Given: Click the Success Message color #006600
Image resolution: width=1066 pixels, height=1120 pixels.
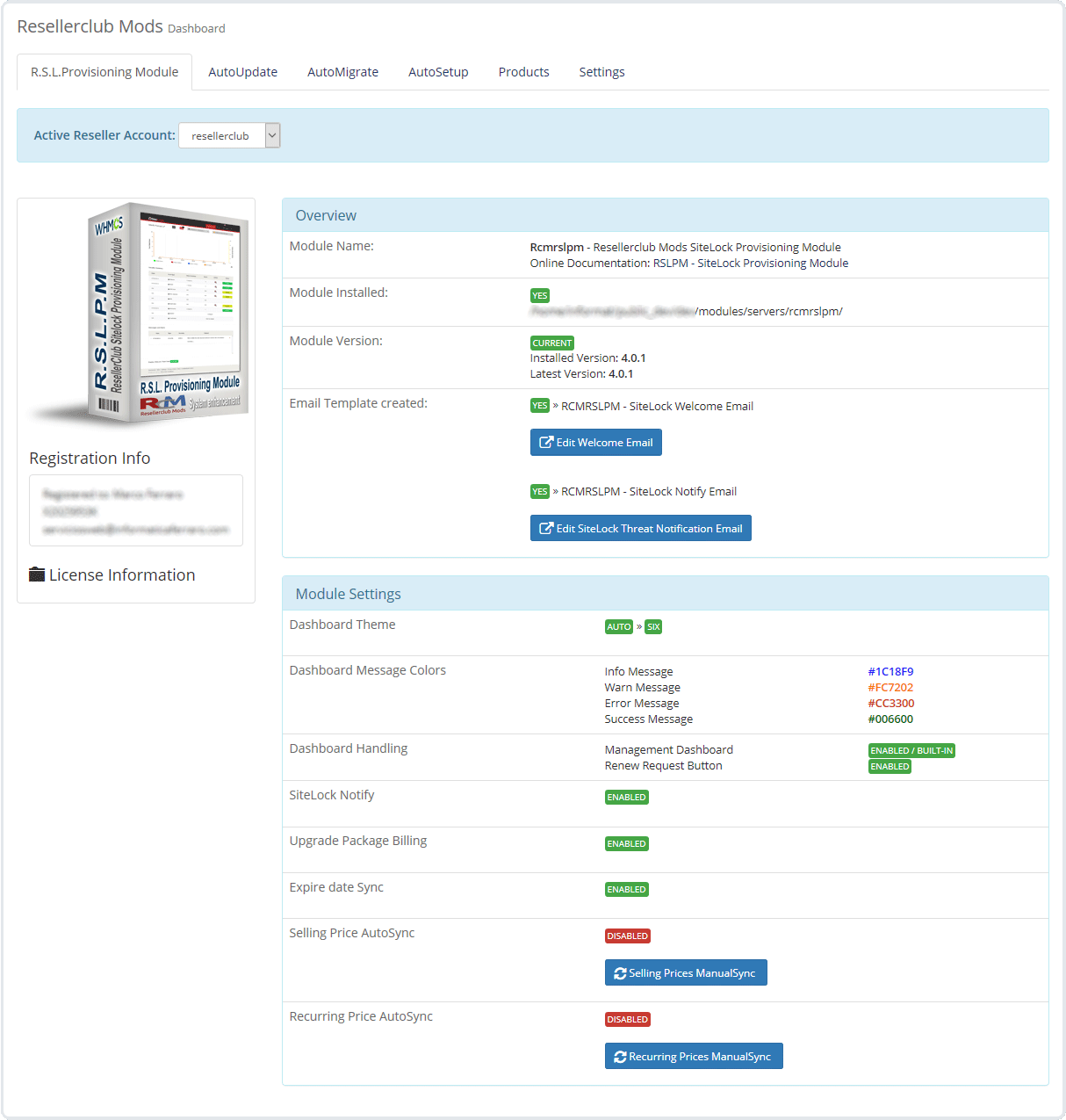Looking at the screenshot, I should 890,719.
